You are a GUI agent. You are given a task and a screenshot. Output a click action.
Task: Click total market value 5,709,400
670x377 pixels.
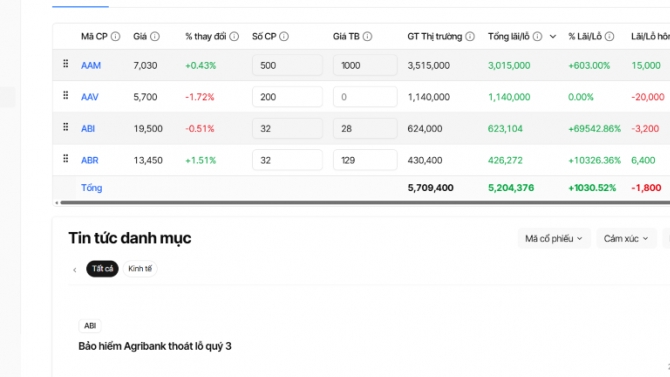(430, 188)
